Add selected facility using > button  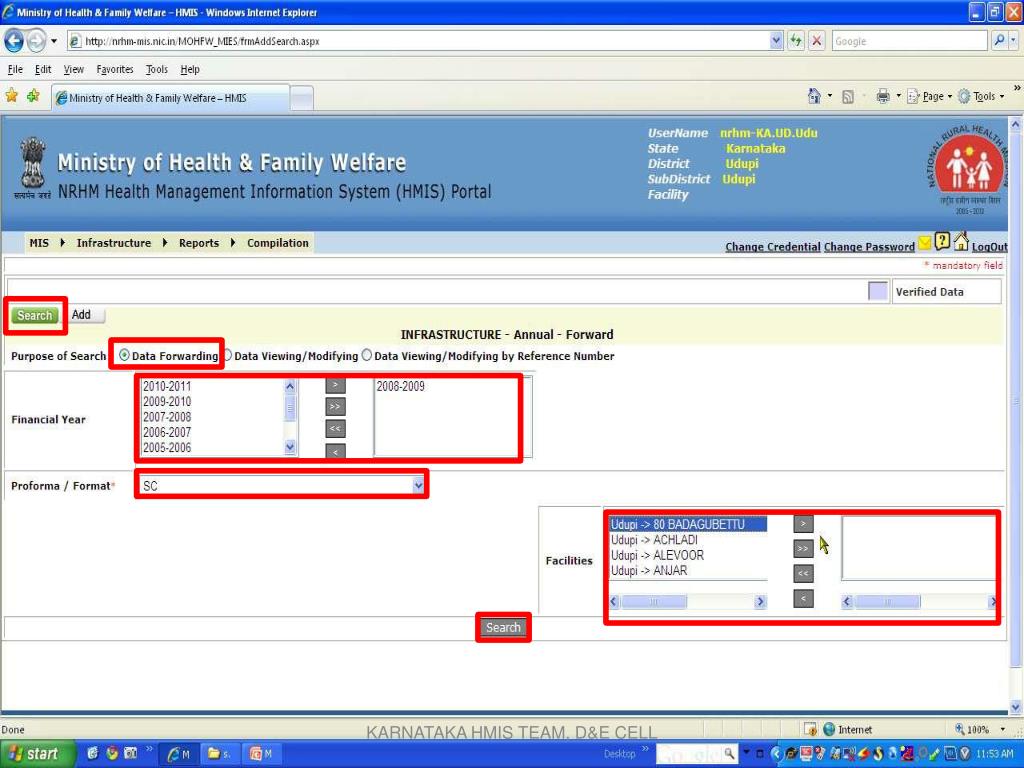(x=803, y=524)
